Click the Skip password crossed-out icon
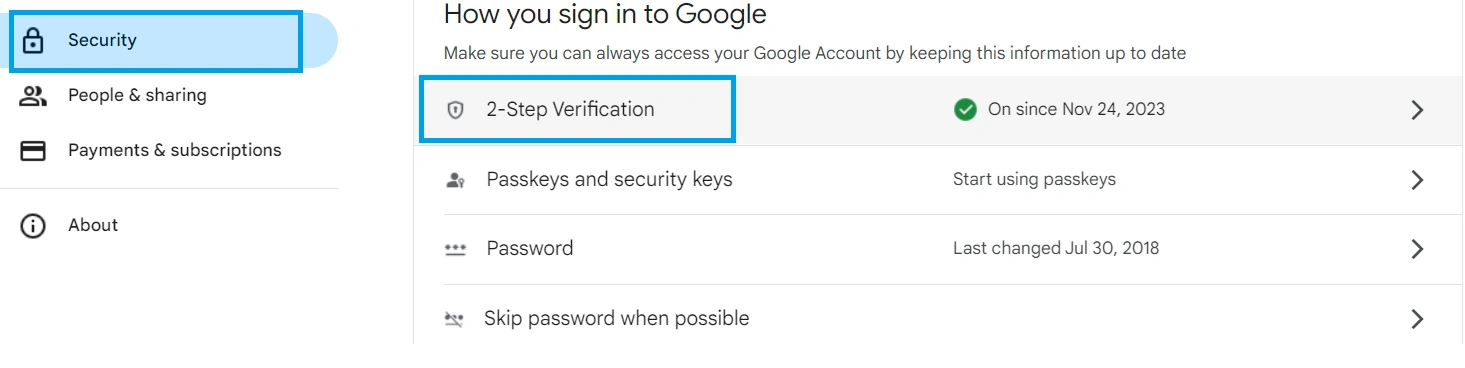The height and width of the screenshot is (368, 1465). (x=454, y=319)
